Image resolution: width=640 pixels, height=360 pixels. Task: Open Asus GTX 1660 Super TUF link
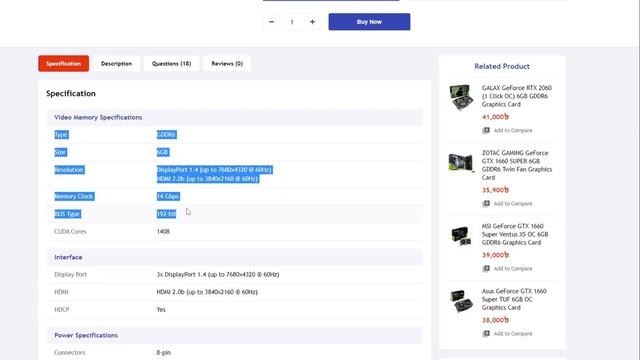(514, 299)
